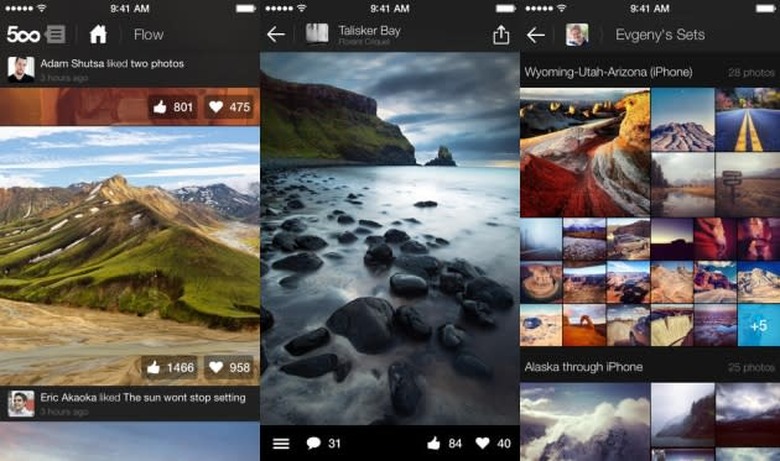This screenshot has height=461, width=780.
Task: Go back from Evgeny's Sets screen
Action: click(x=536, y=35)
